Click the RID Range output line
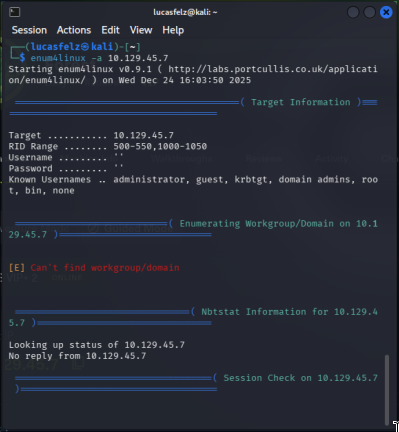 click(108, 146)
